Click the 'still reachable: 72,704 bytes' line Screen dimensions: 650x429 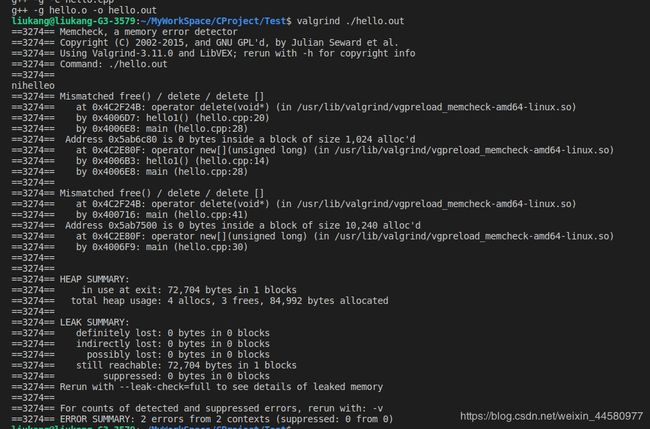pos(154,365)
